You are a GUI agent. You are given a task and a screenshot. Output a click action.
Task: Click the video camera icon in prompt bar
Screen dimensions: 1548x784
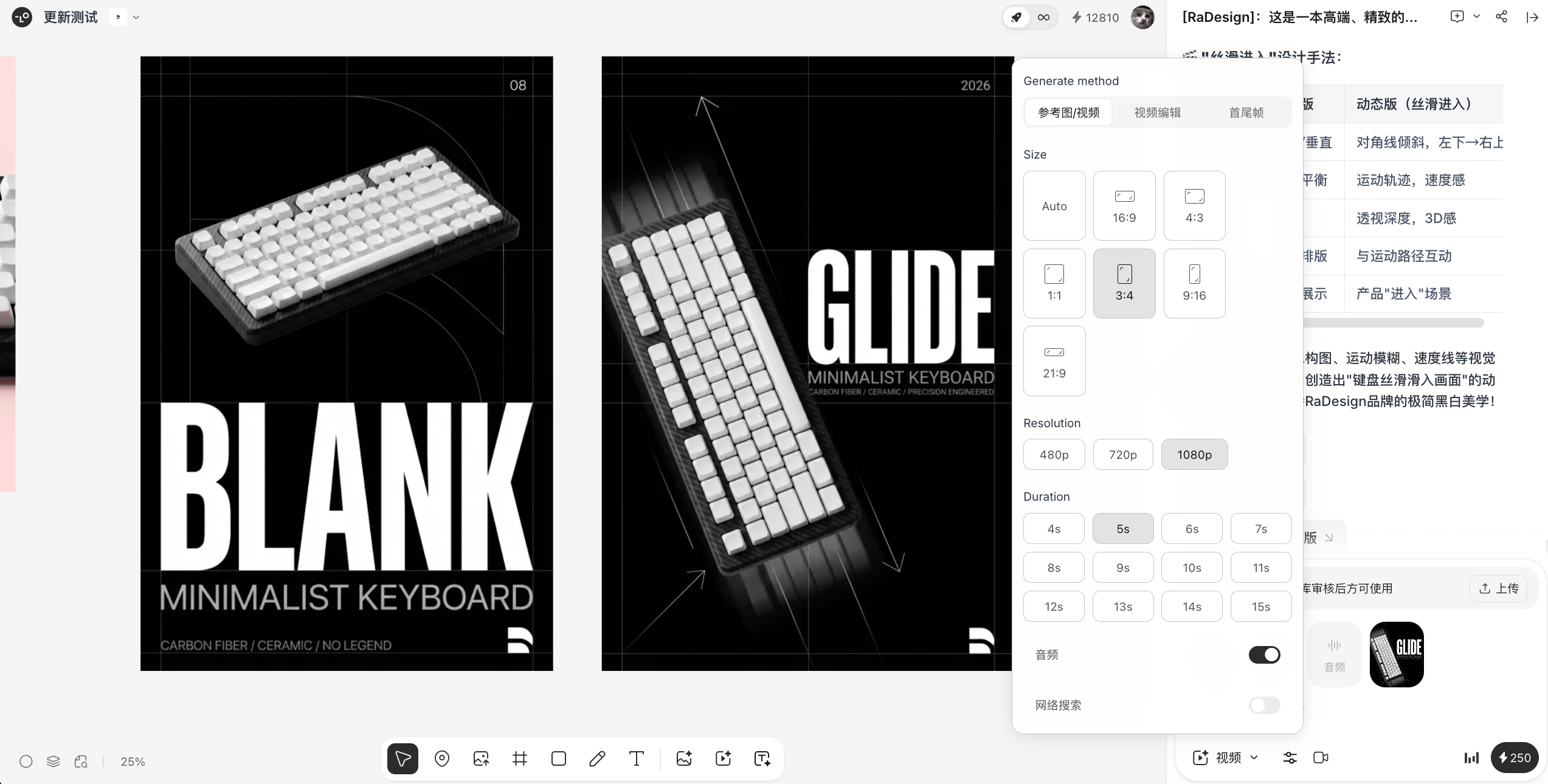(1321, 758)
